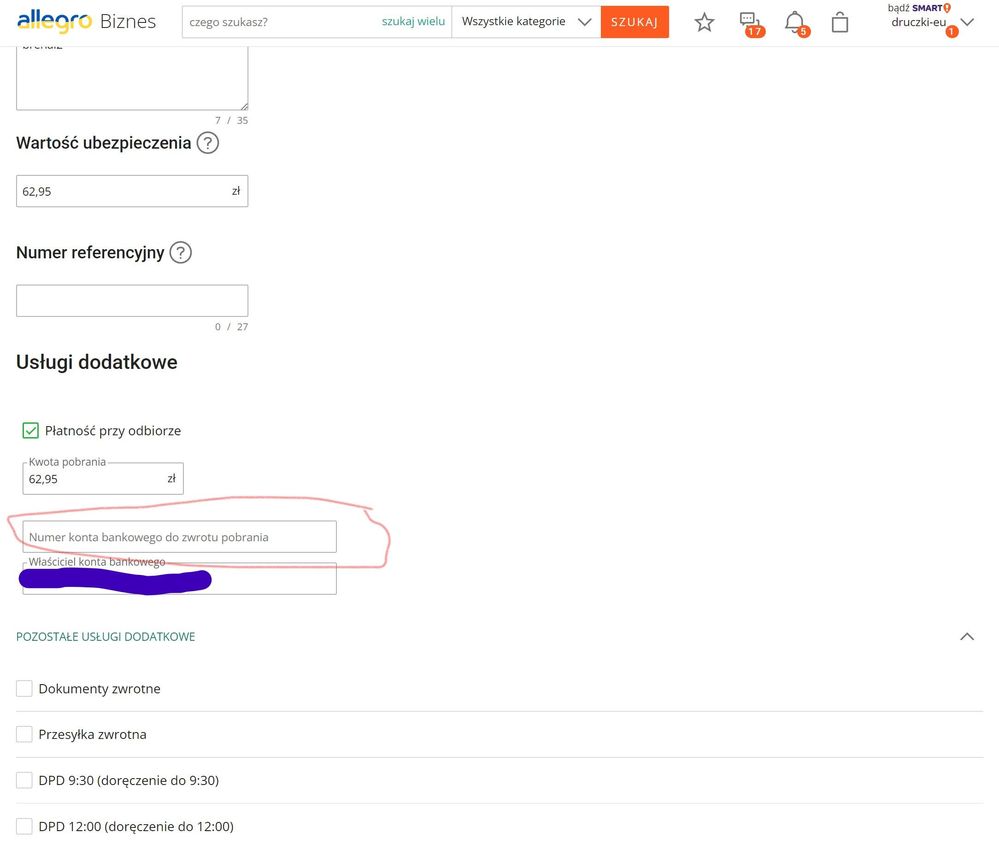Open the szukaj wielu link
999x848 pixels.
pos(413,21)
